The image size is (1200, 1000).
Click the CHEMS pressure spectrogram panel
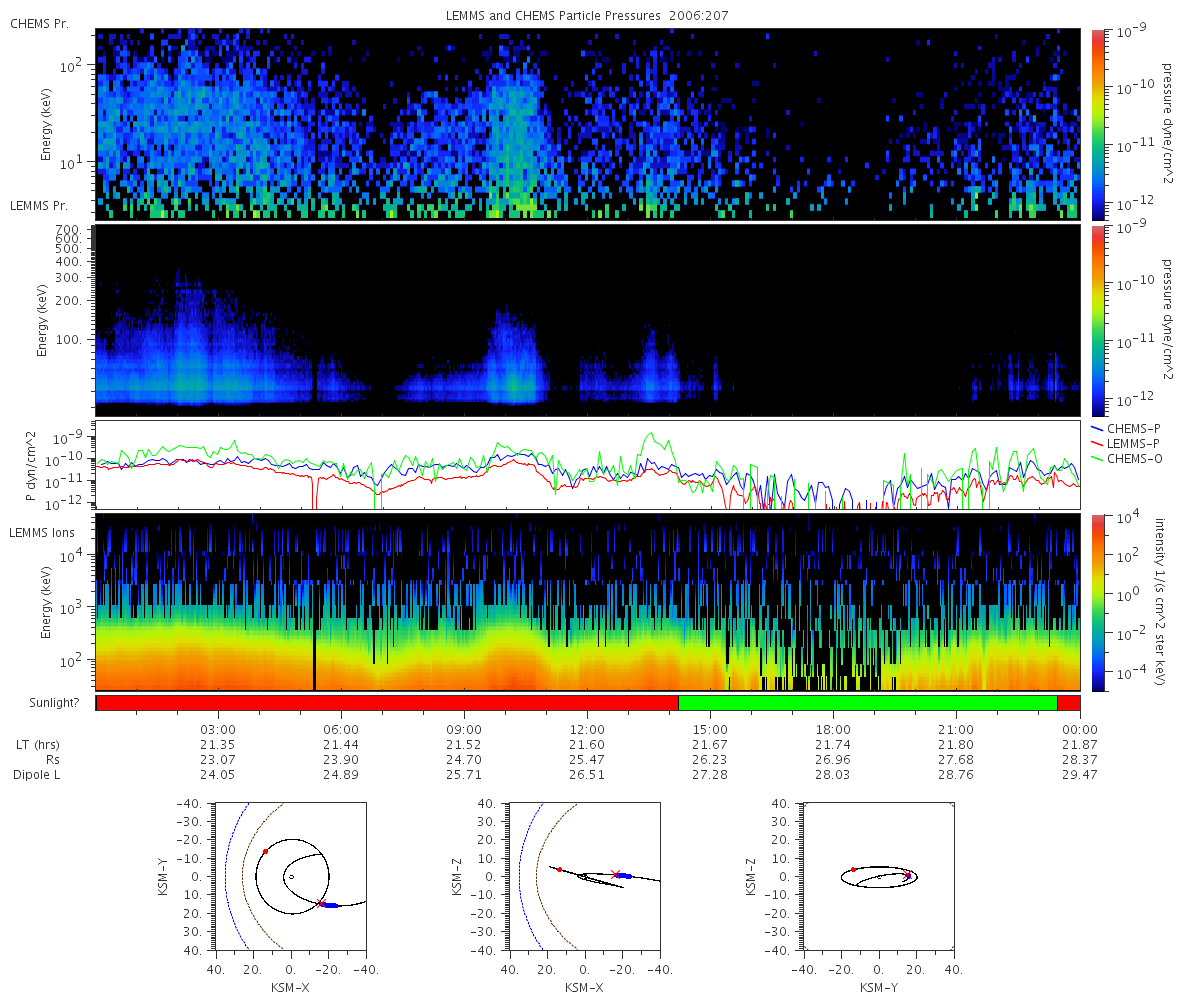[588, 124]
